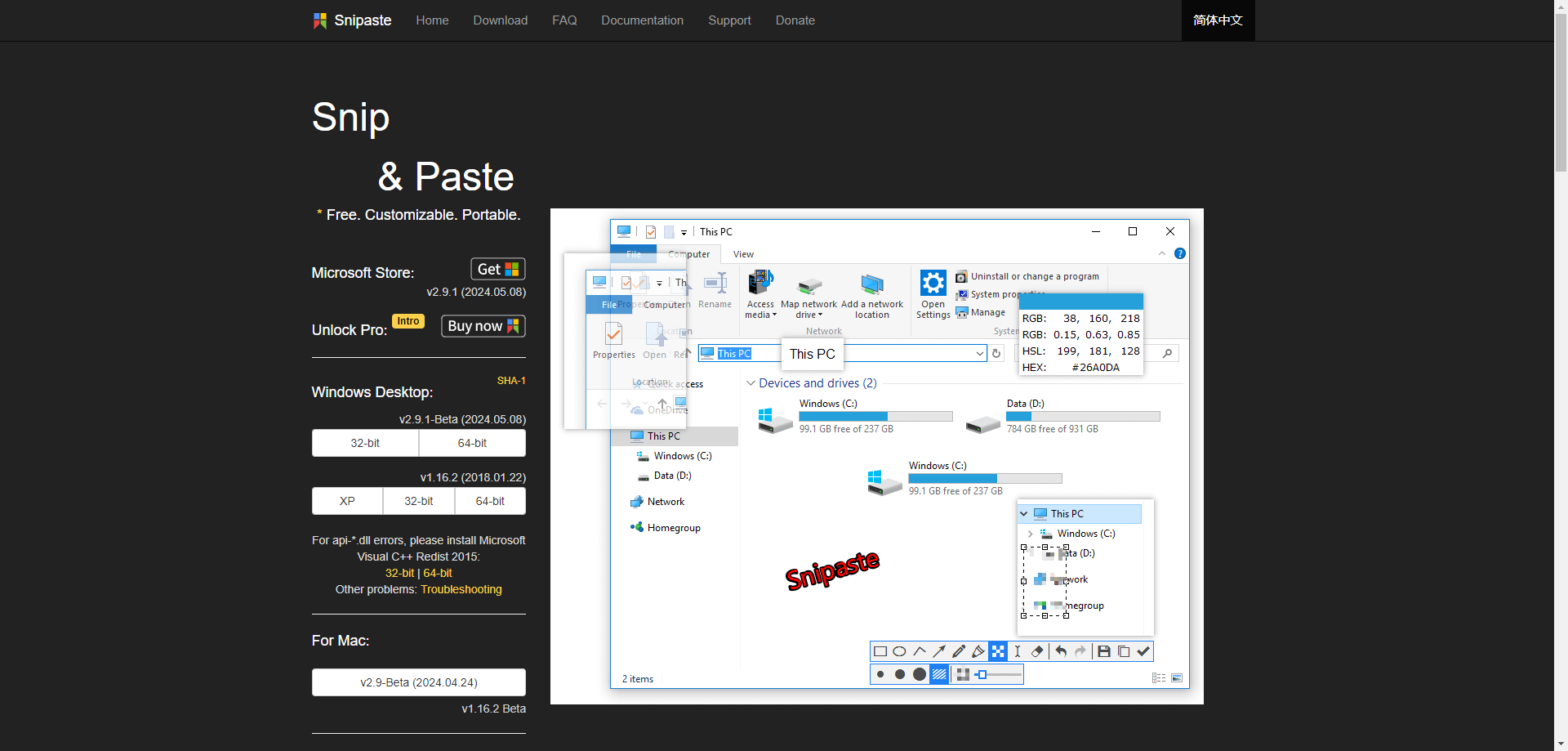Click the 'For Mac:' heading
The width and height of the screenshot is (1568, 751).
[341, 641]
